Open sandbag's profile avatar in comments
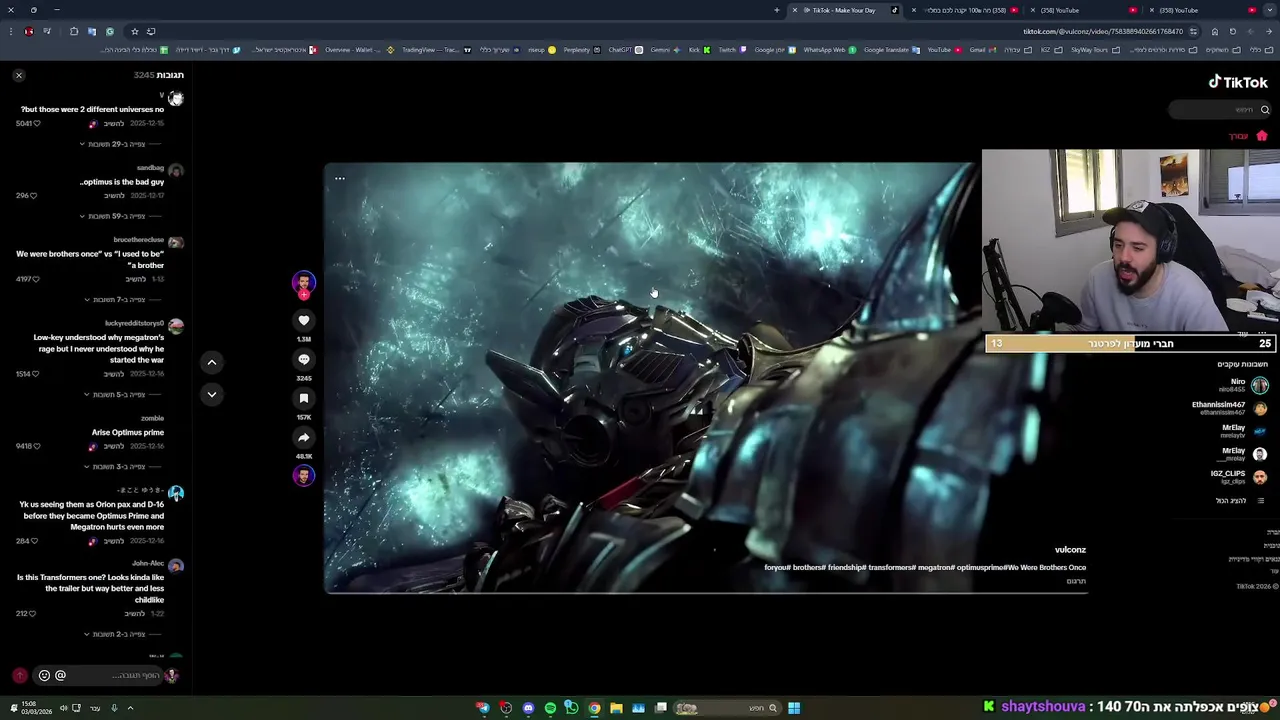Image resolution: width=1280 pixels, height=720 pixels. [176, 170]
